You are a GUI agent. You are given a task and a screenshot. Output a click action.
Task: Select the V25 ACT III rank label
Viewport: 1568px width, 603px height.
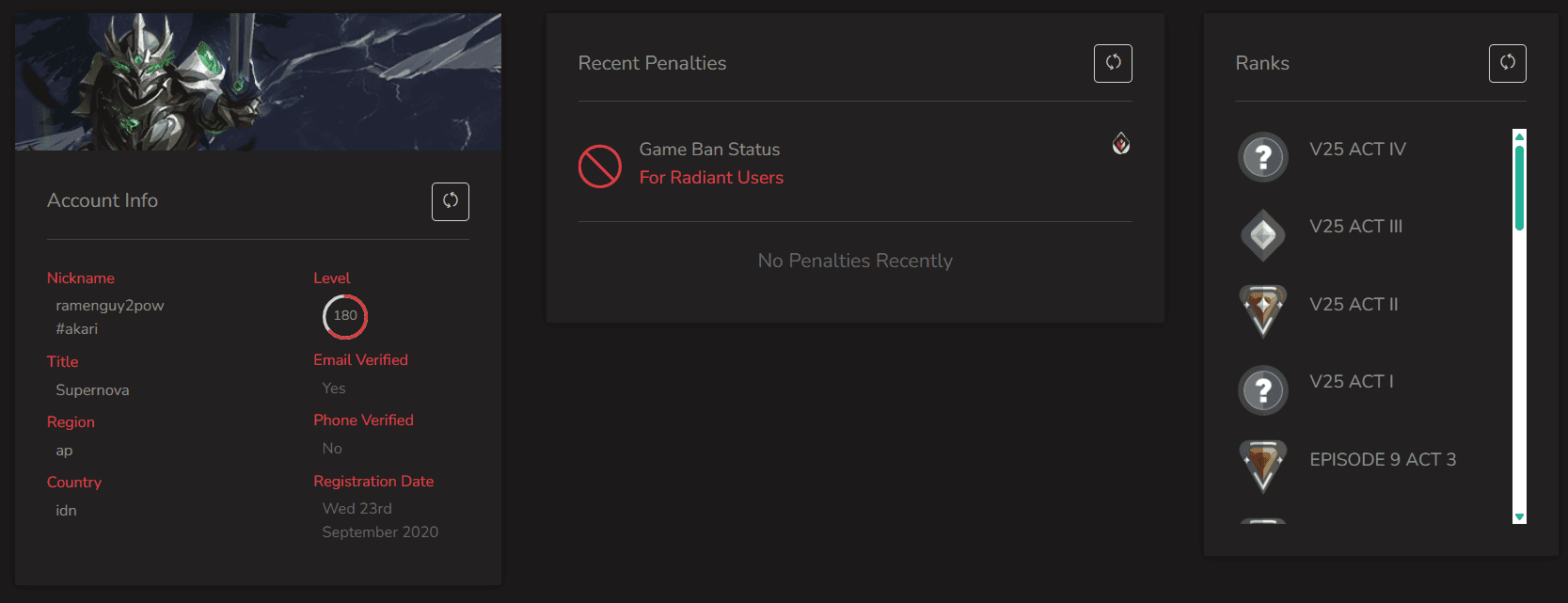1355,227
